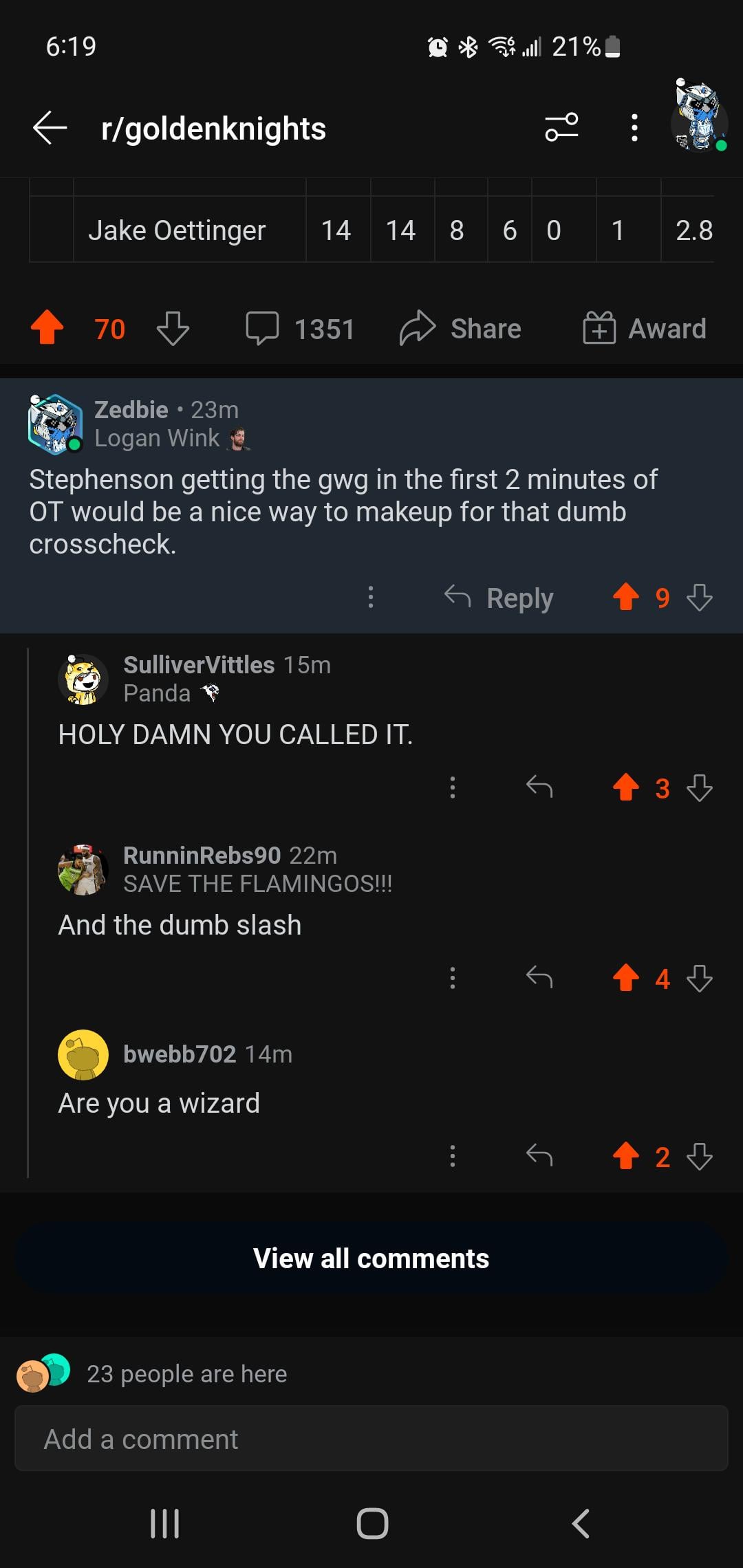
Task: Open options menu for Zedbie's comment
Action: point(371,597)
